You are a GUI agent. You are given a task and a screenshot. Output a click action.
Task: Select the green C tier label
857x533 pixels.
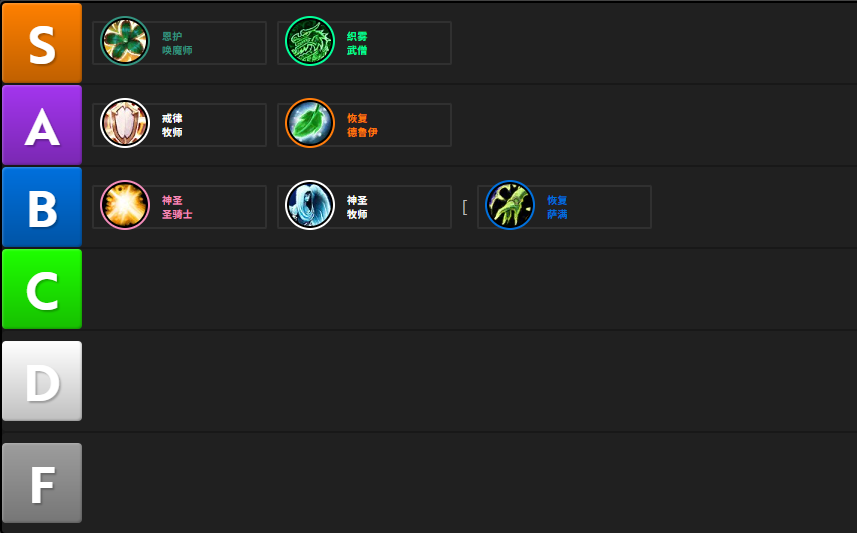pos(42,289)
